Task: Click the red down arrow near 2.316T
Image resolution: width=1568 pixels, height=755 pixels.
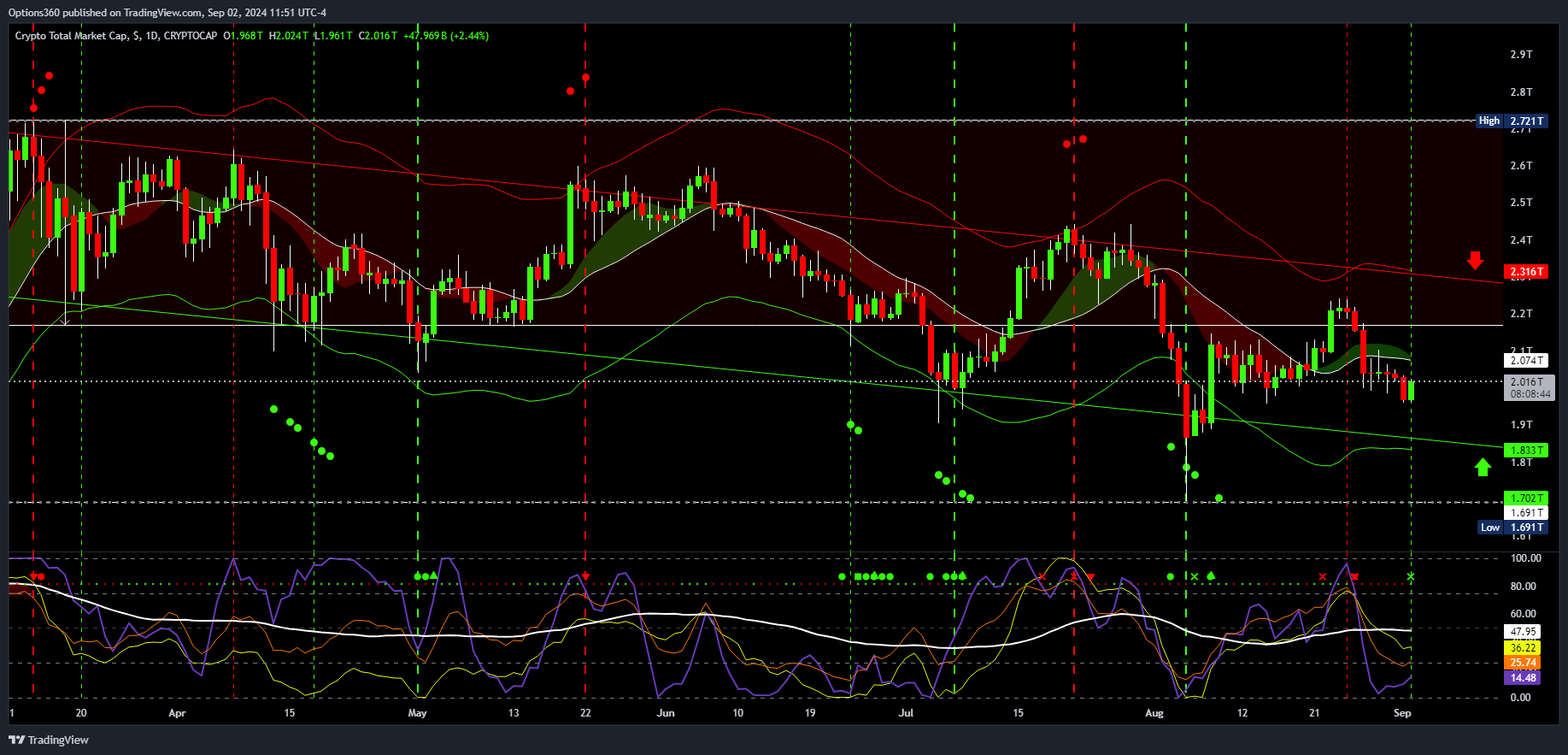Action: tap(1475, 260)
